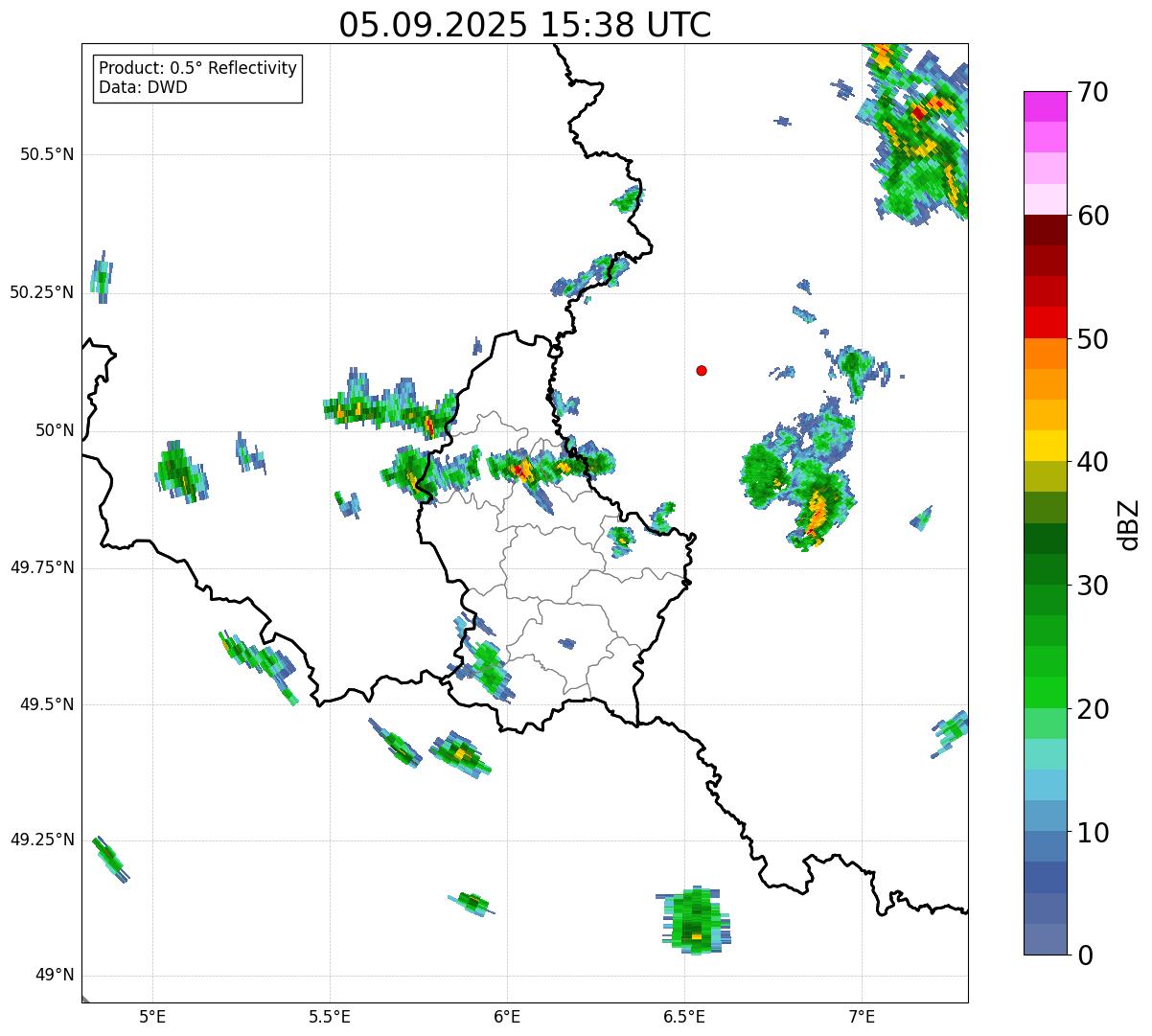The height and width of the screenshot is (1036, 1152).
Task: Click the 49.5°N latitude label
Action: [x=47, y=704]
